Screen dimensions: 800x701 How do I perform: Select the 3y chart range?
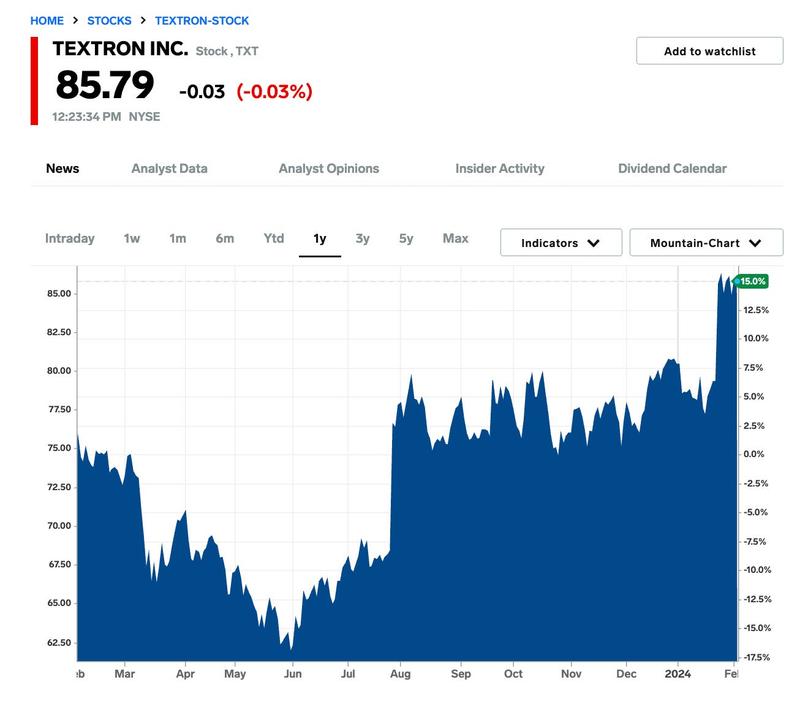(x=362, y=238)
